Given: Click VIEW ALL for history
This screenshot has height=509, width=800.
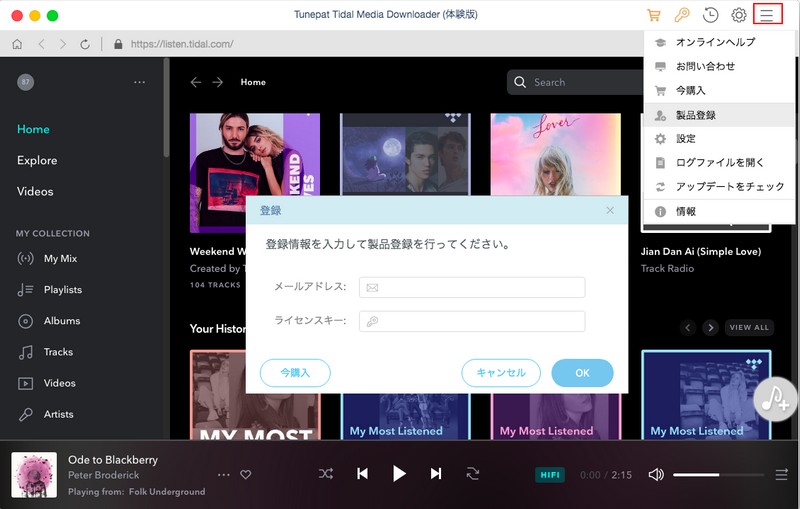Looking at the screenshot, I should (749, 327).
